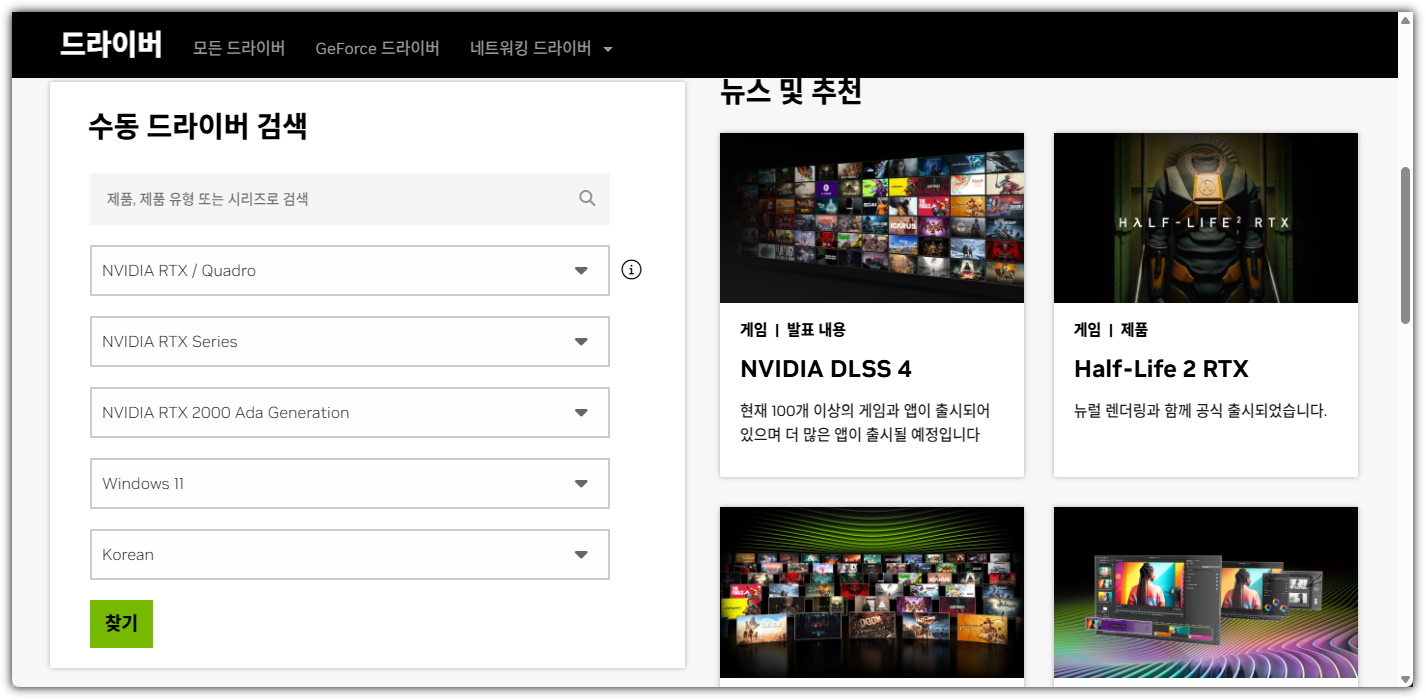Open the product category info icon
This screenshot has height=700, width=1426.
coord(631,270)
